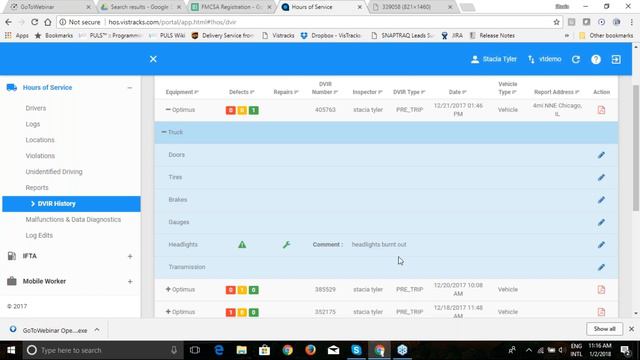
Task: Edit the Transmission inspection item
Action: click(x=601, y=267)
